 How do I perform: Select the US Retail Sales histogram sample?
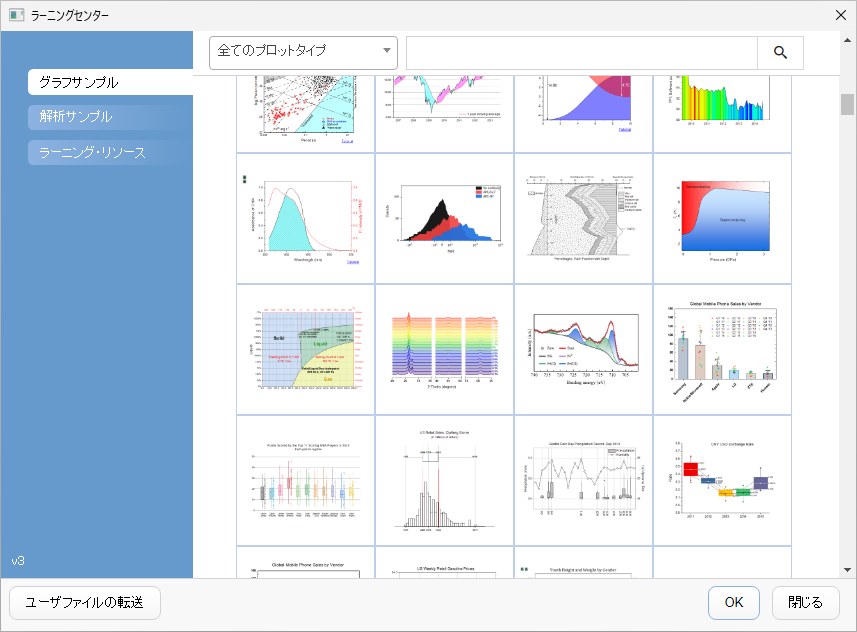443,479
